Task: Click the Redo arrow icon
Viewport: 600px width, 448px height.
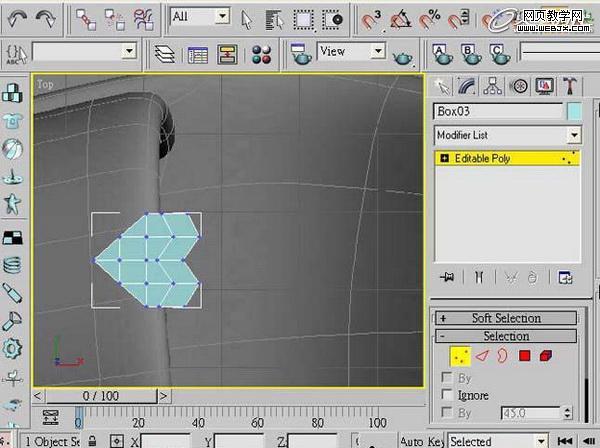Action: [45, 18]
